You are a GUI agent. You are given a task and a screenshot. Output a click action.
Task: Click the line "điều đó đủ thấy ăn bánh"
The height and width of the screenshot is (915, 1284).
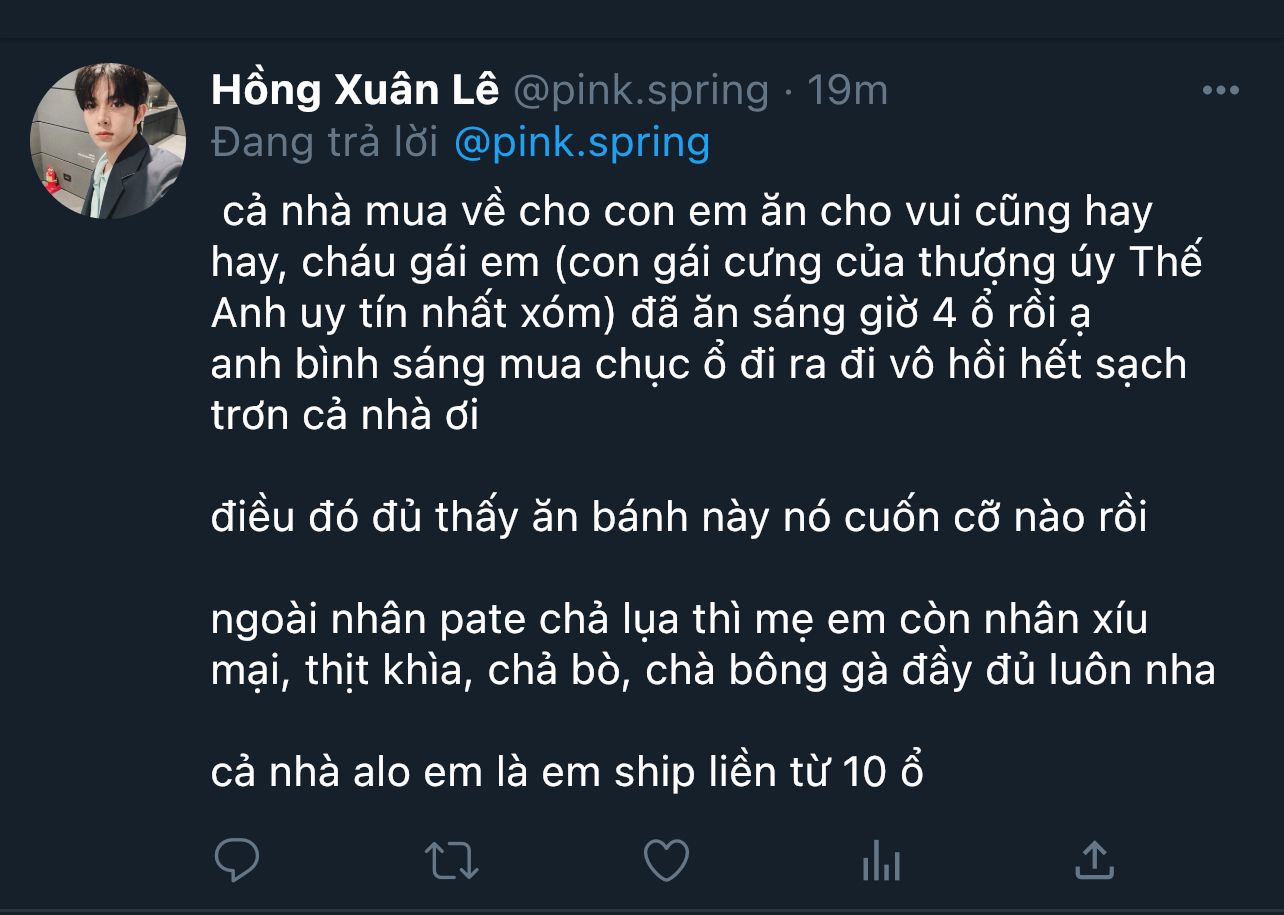coord(679,518)
